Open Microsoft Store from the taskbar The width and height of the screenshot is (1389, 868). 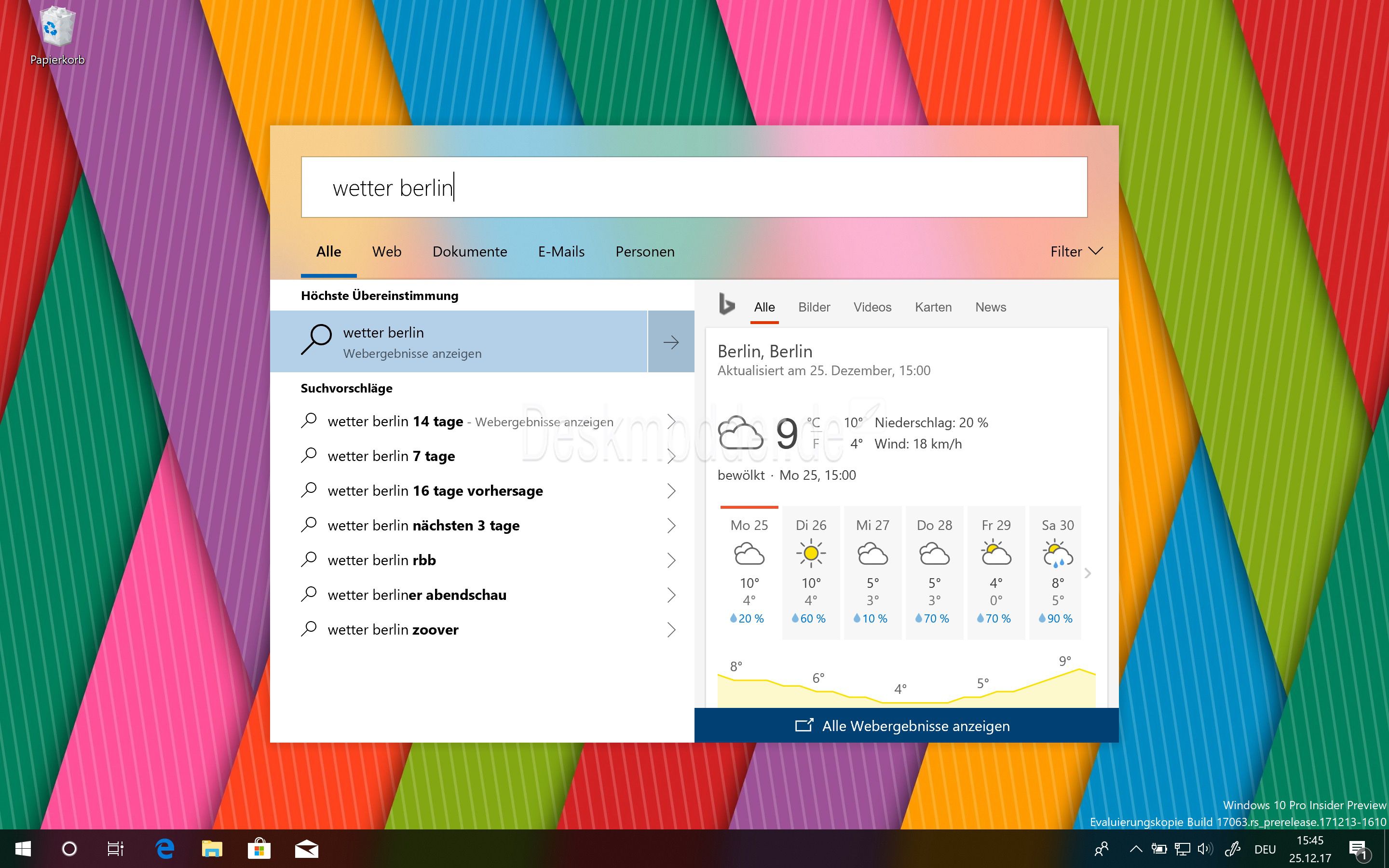[259, 849]
